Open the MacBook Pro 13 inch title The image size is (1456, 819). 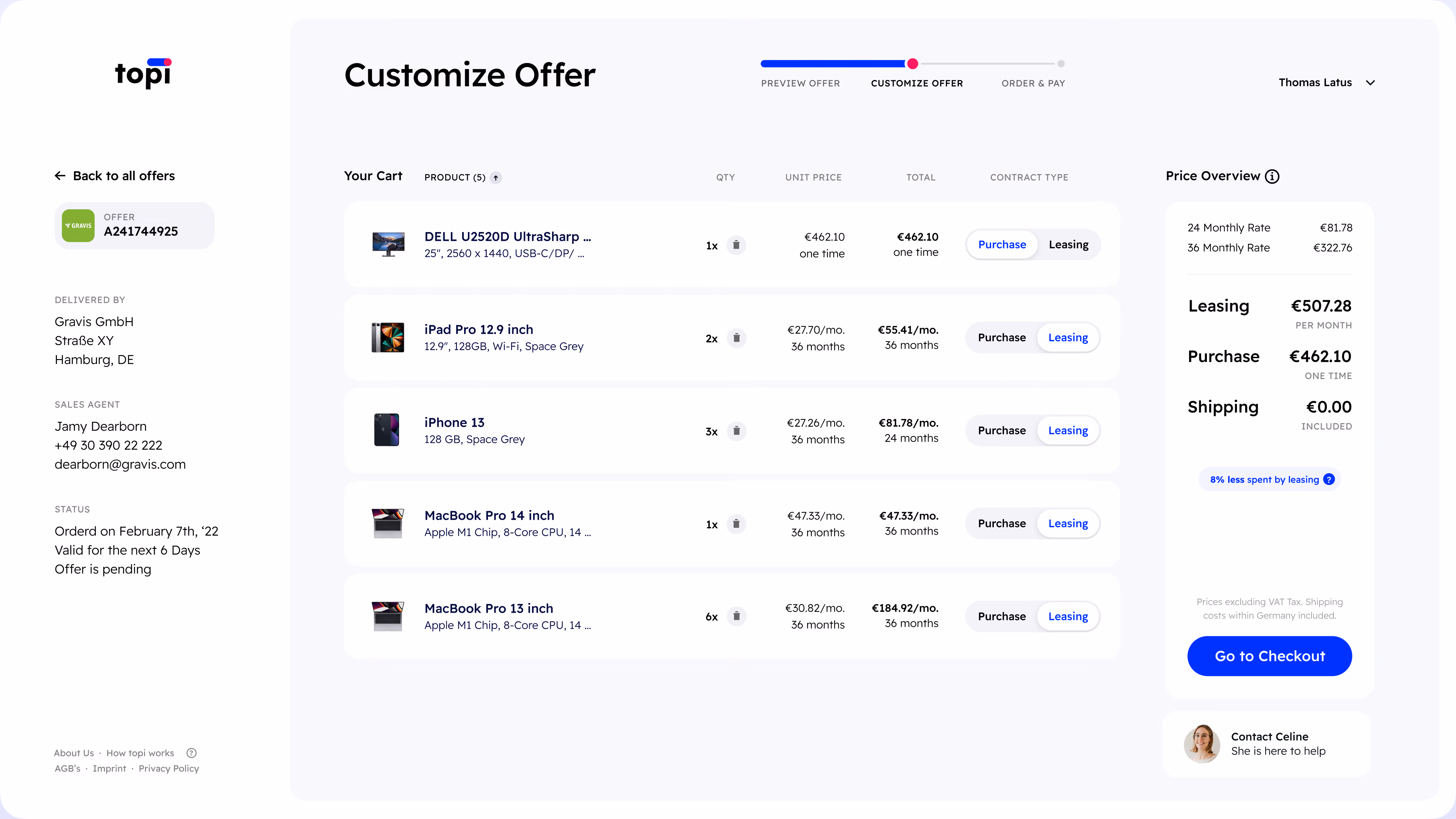(x=489, y=609)
